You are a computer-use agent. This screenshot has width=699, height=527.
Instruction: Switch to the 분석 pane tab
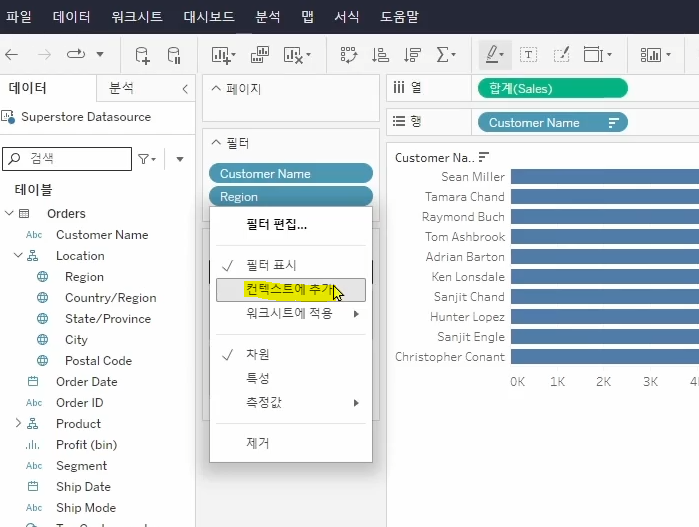click(121, 88)
